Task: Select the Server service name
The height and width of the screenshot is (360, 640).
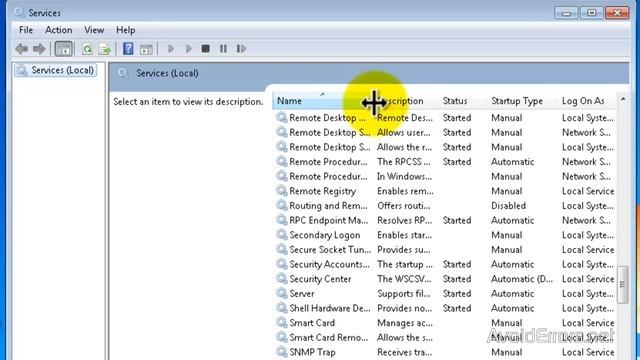Action: [302, 293]
